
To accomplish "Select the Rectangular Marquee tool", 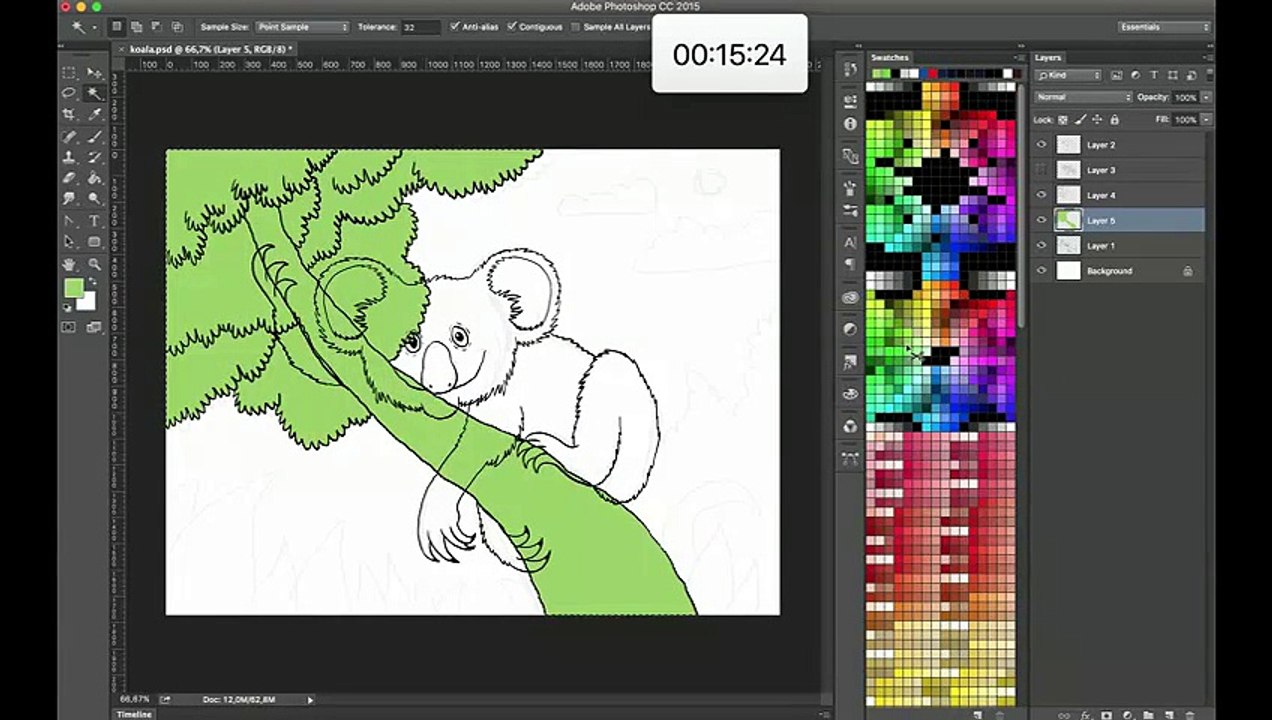I will coord(69,73).
